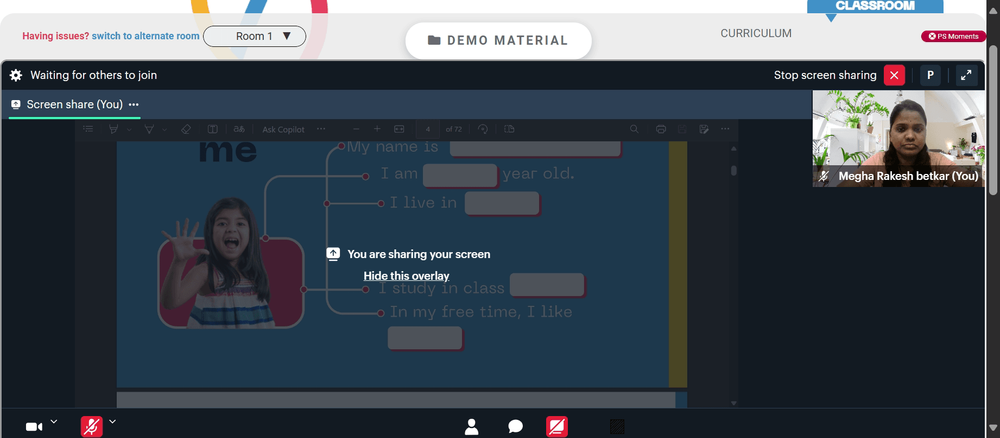Image resolution: width=1000 pixels, height=438 pixels.
Task: Select the PDF highlight tool
Action: [114, 129]
